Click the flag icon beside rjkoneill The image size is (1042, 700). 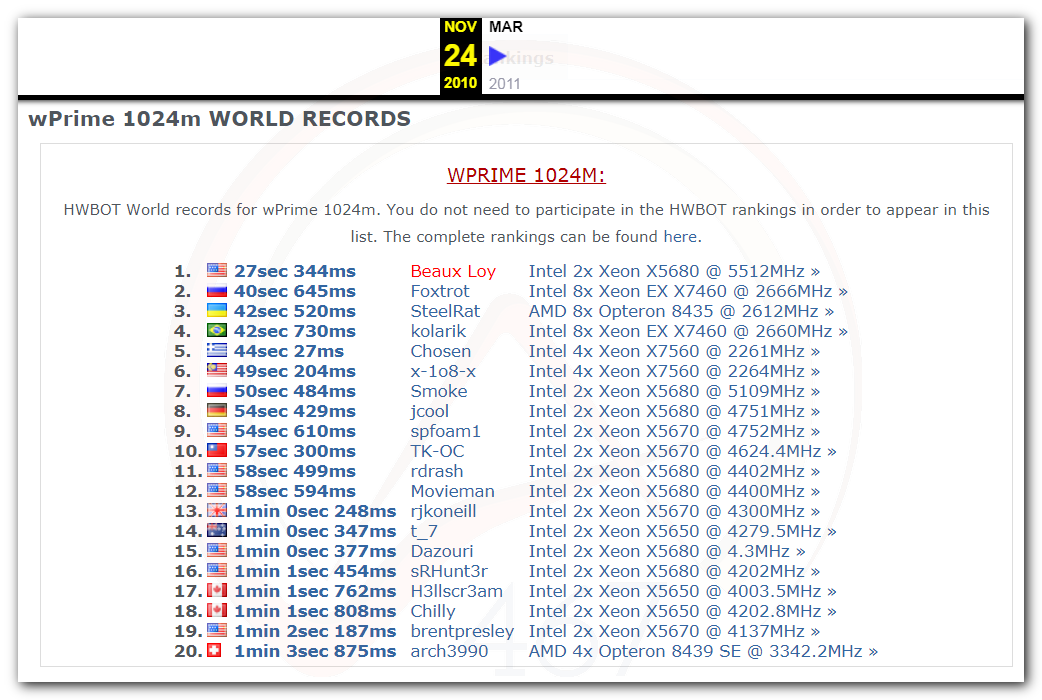(x=217, y=510)
